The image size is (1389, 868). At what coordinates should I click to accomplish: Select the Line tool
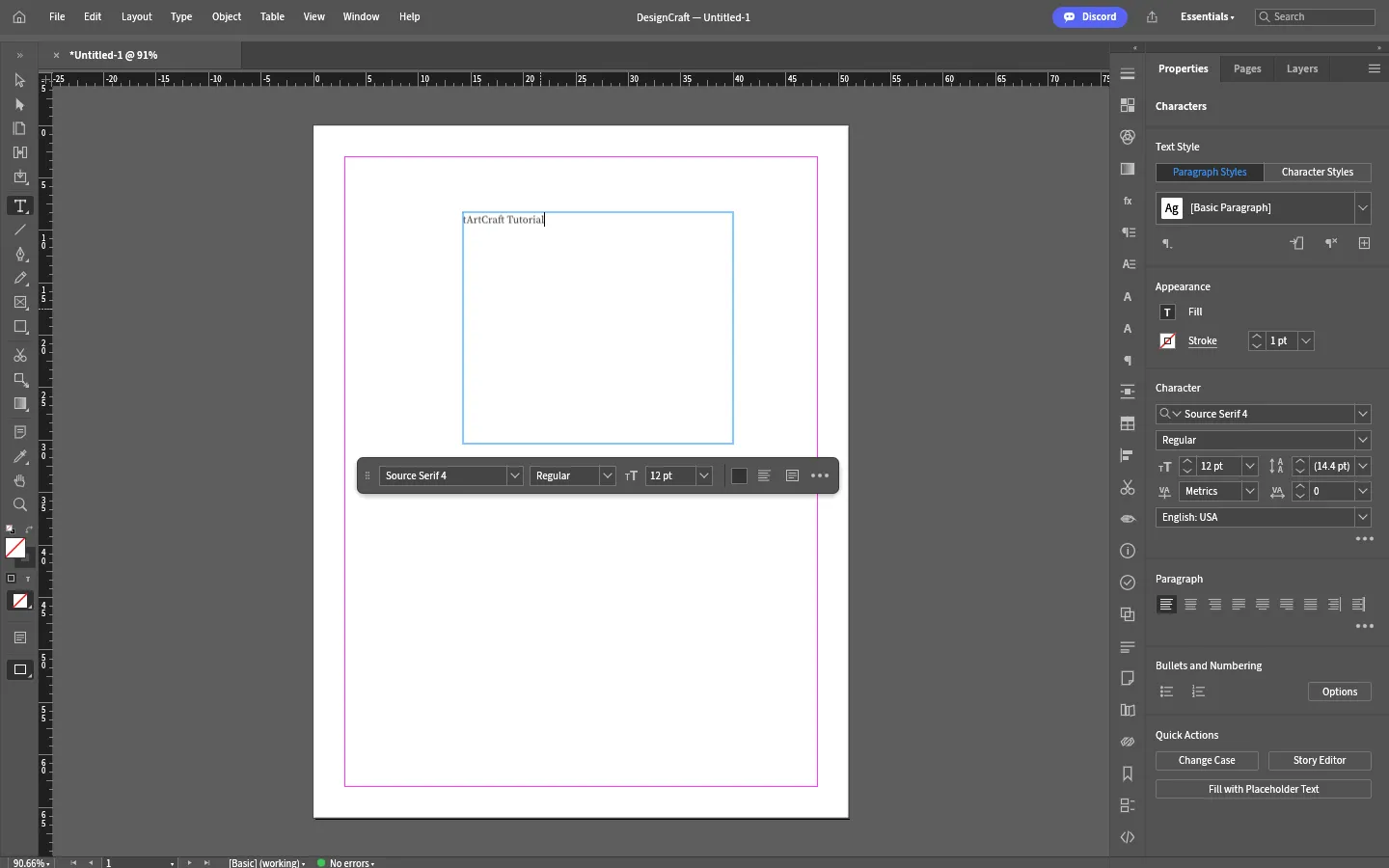20,231
